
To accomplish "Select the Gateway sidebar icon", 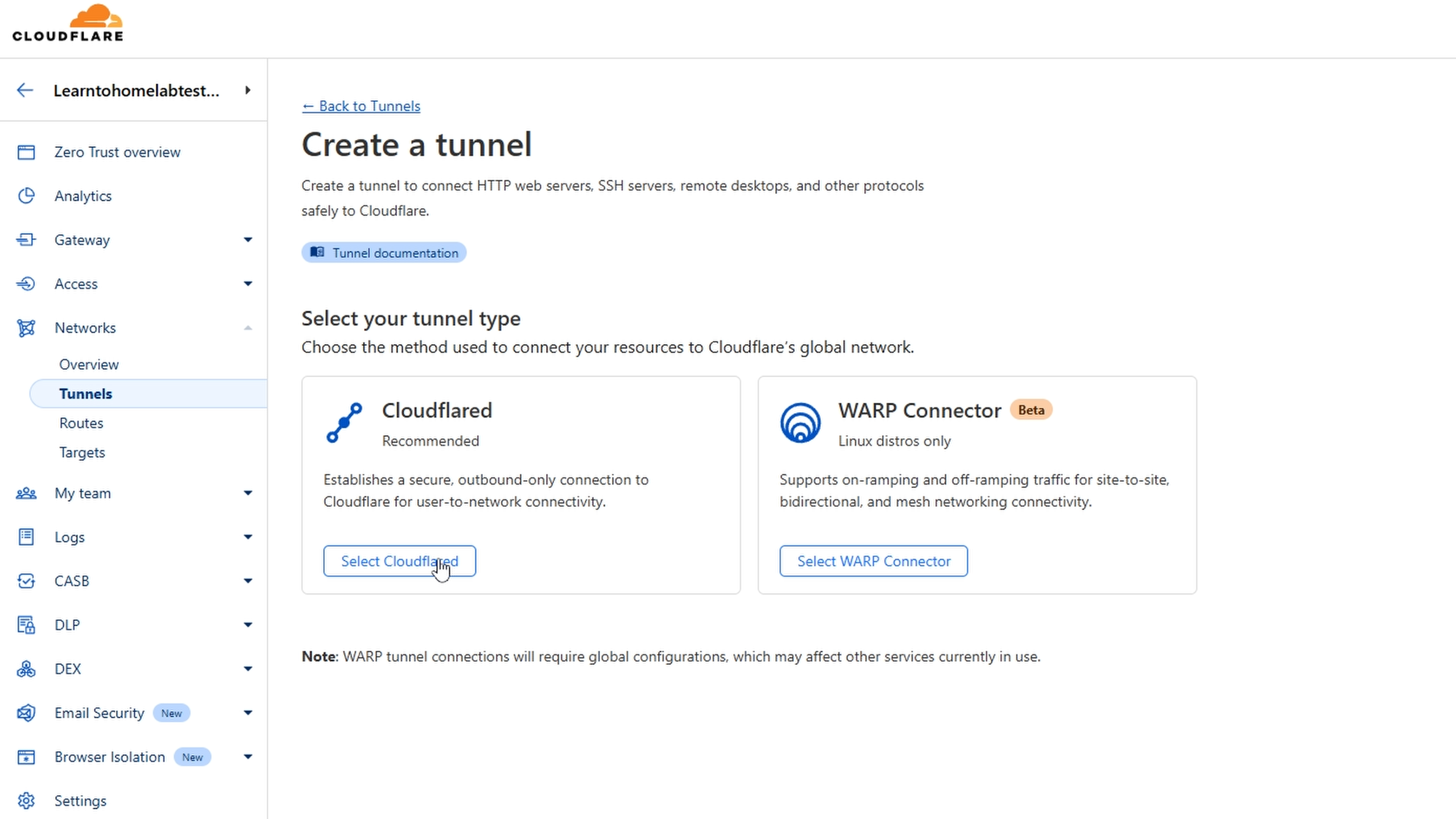I will [x=26, y=239].
